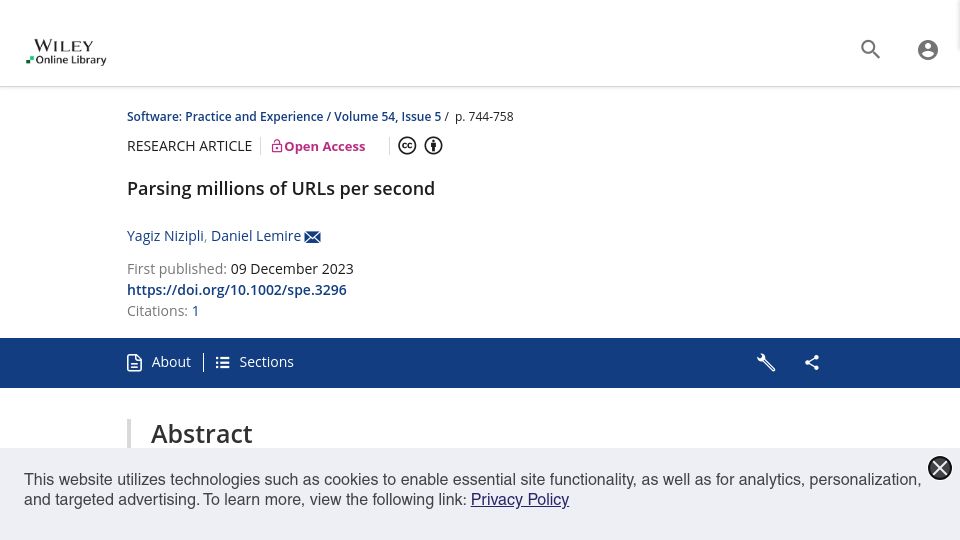This screenshot has width=960, height=540.
Task: Click the Abstract heading
Action: coord(201,434)
